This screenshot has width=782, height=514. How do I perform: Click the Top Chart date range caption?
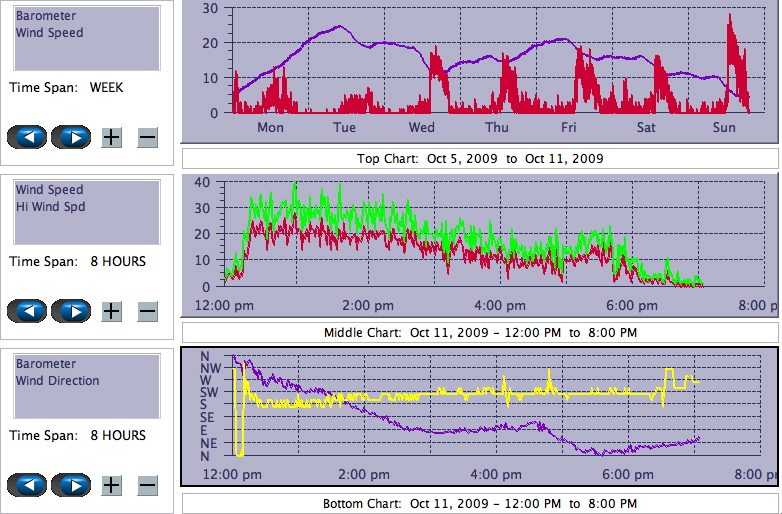pyautogui.click(x=480, y=159)
